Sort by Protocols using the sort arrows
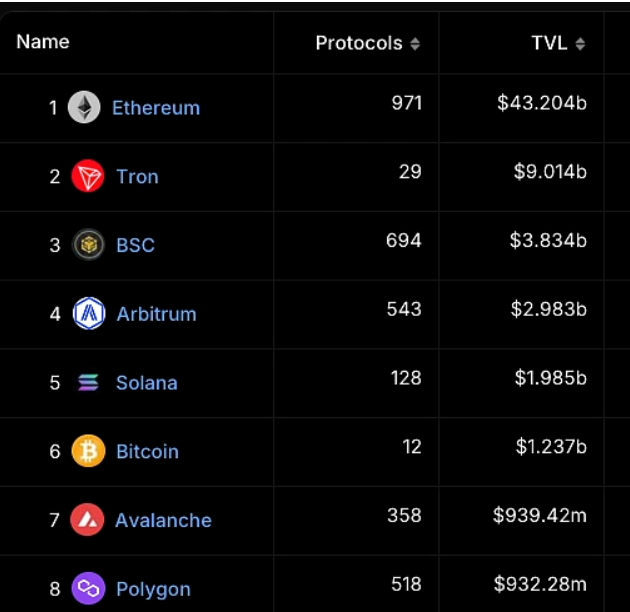This screenshot has height=612, width=630. click(x=415, y=44)
